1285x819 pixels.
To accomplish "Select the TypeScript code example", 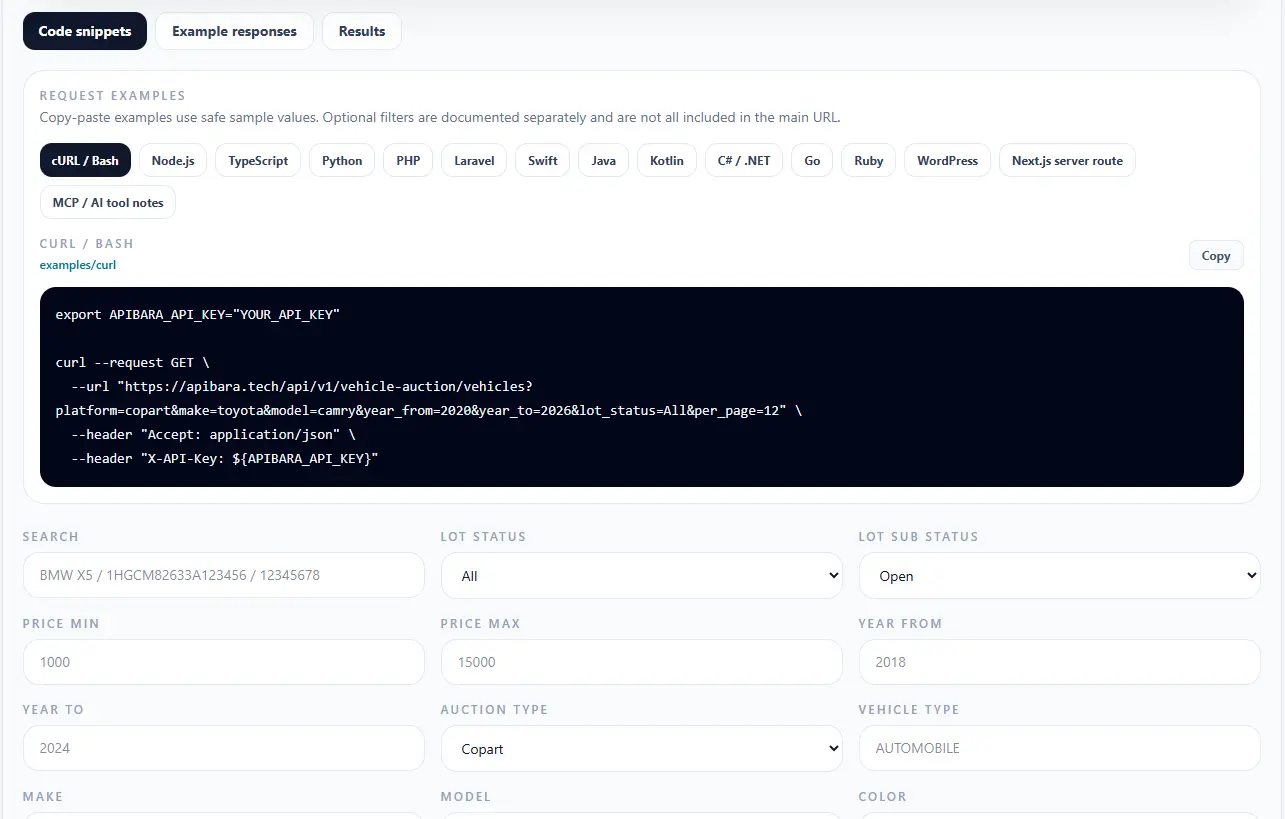I will [258, 160].
